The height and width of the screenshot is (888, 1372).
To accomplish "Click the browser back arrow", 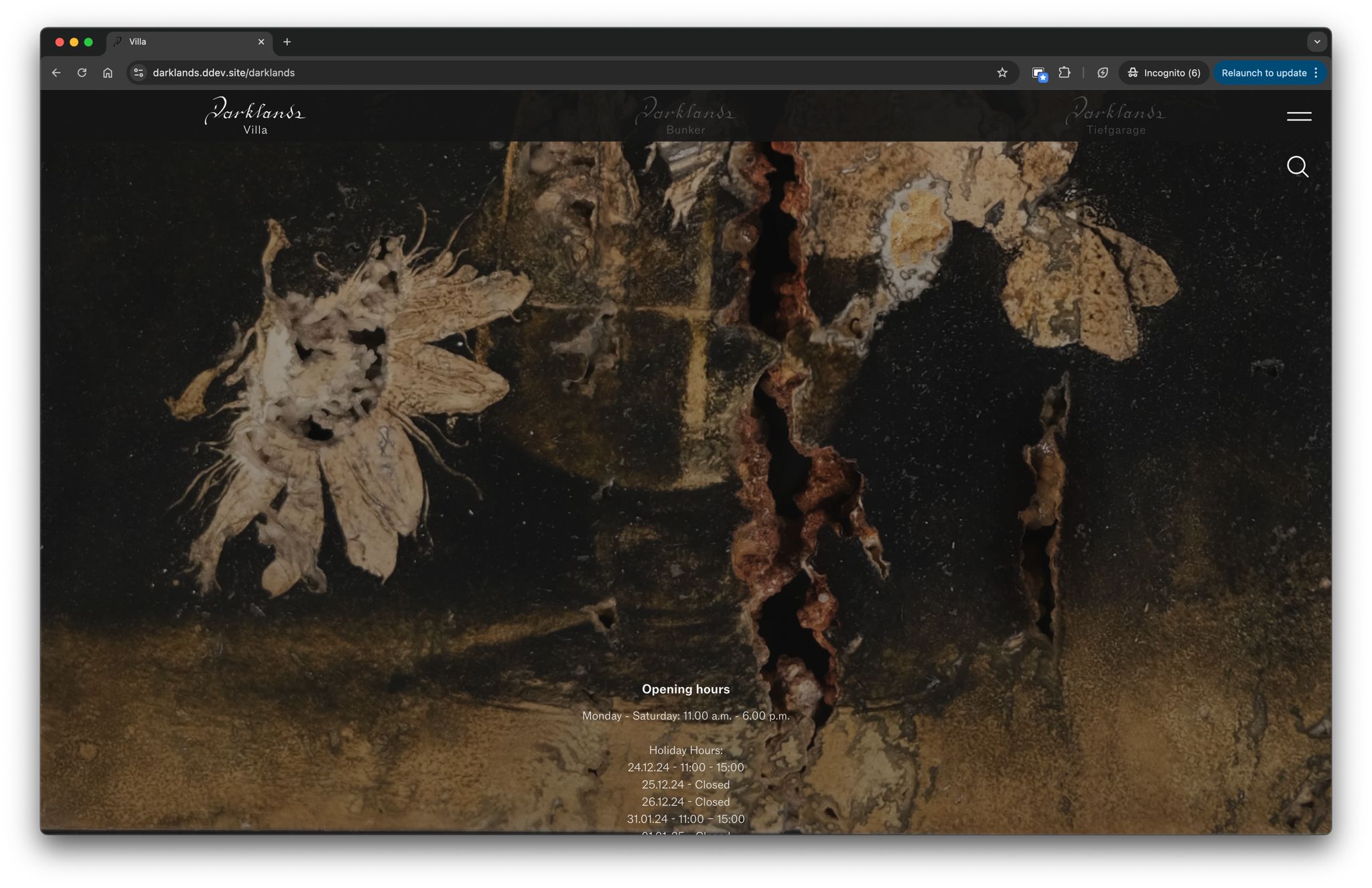I will click(x=56, y=73).
